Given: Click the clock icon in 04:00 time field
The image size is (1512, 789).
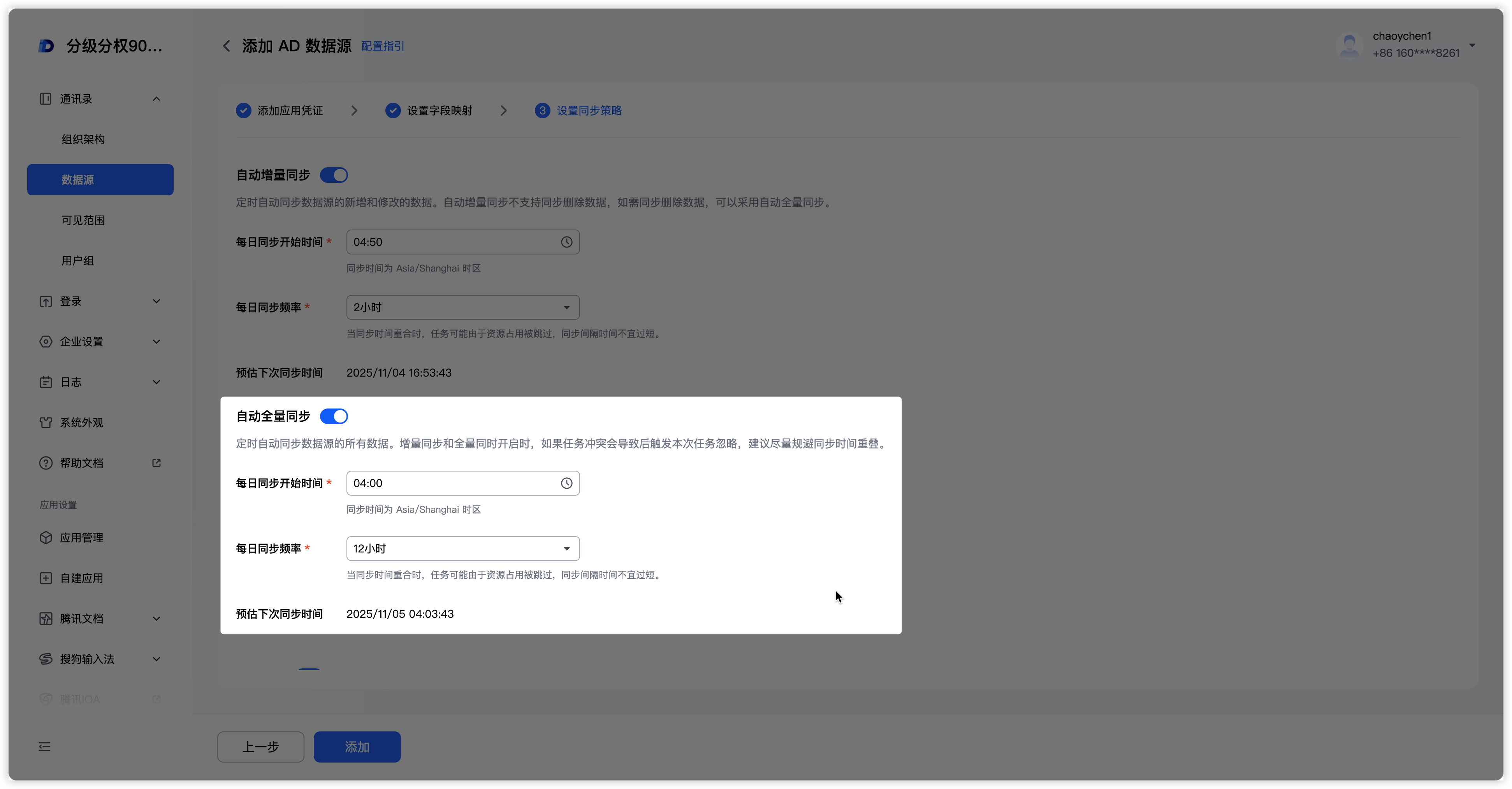Looking at the screenshot, I should pos(566,483).
